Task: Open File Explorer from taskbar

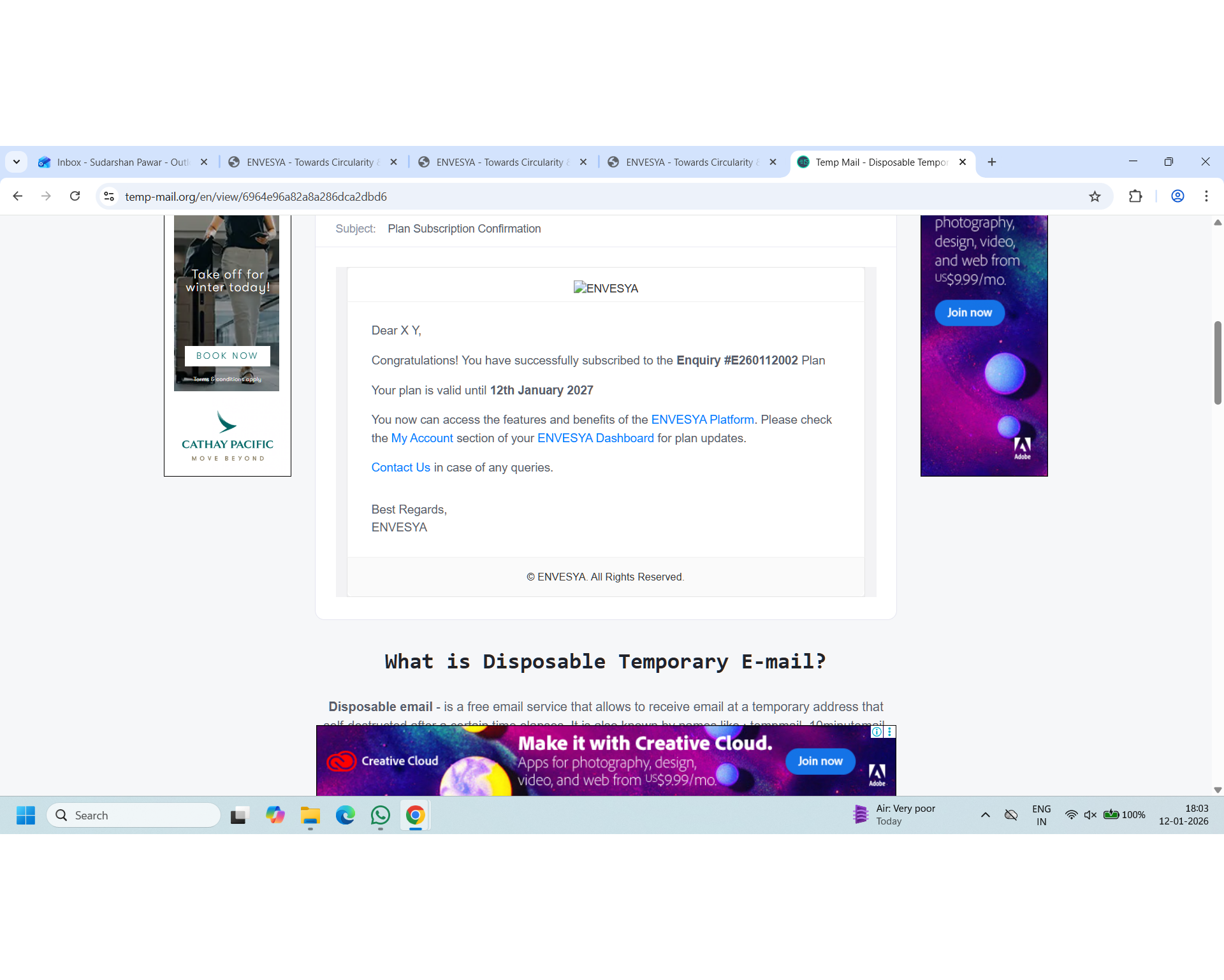Action: 310,815
